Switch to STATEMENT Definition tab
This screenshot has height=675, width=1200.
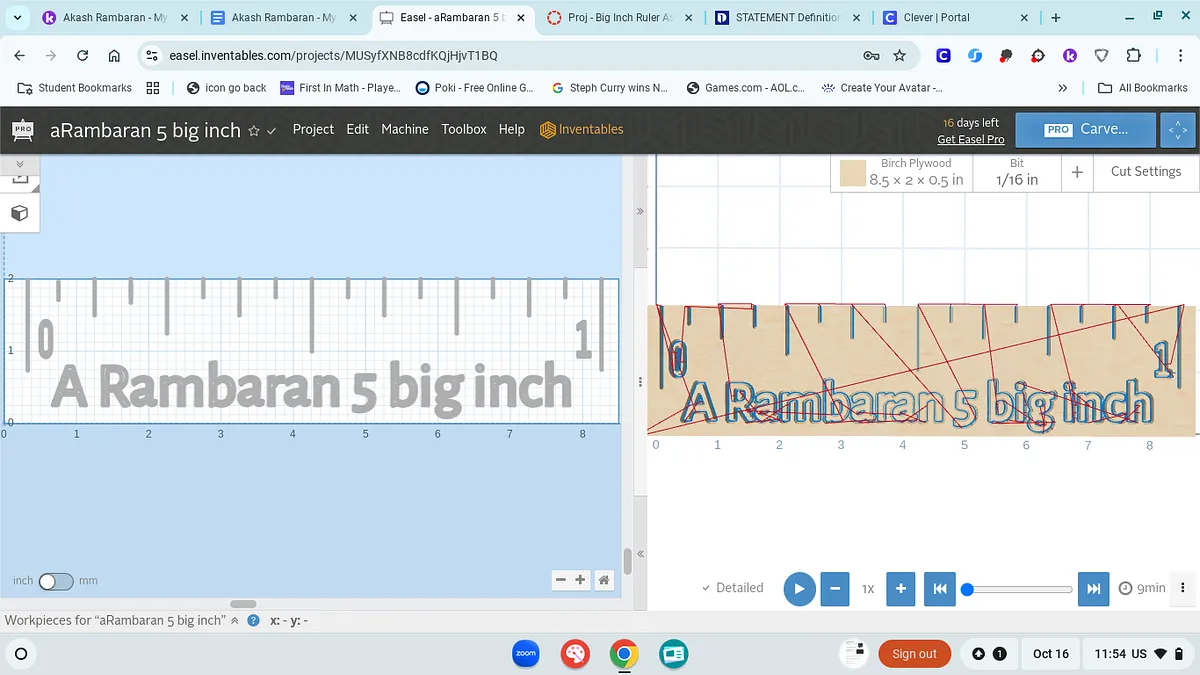(x=787, y=18)
